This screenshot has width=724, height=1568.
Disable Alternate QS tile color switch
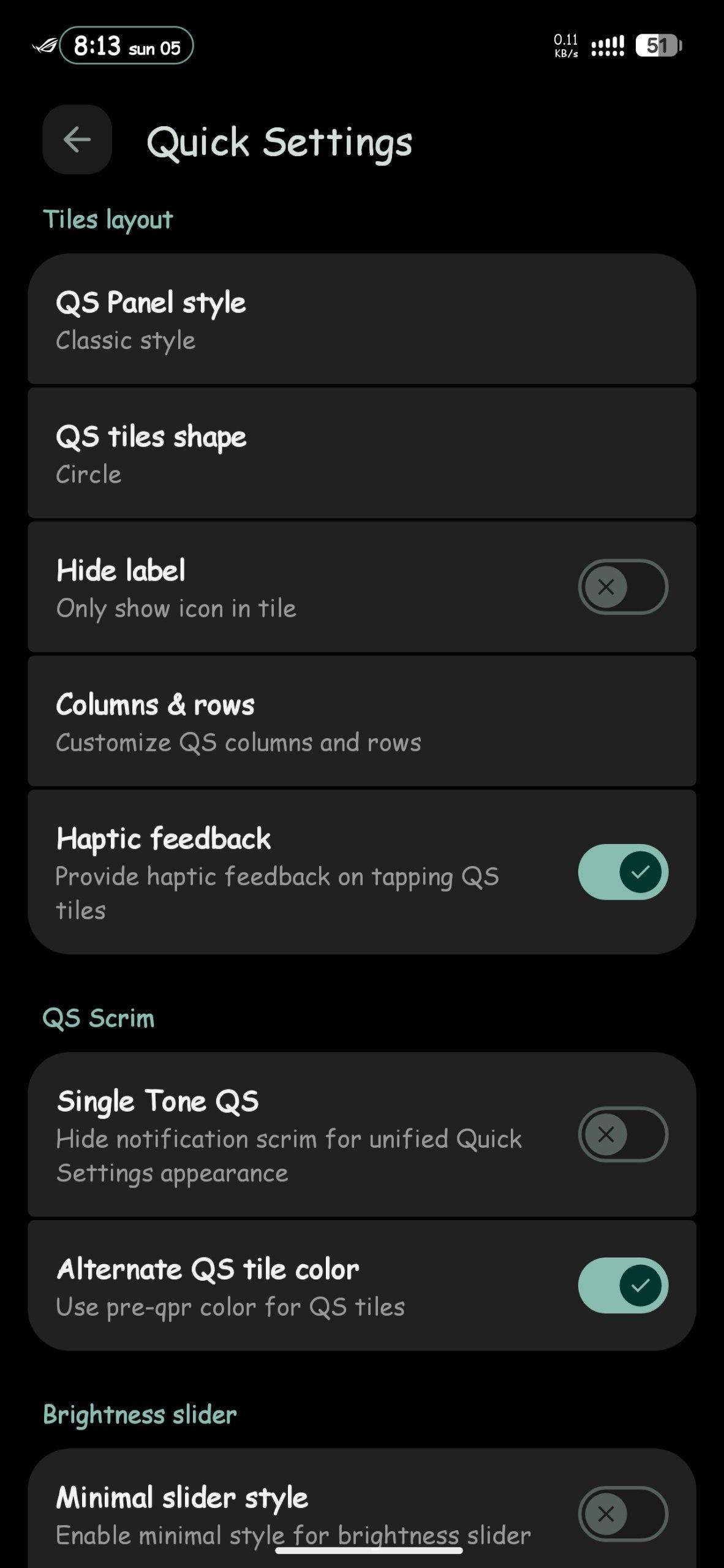click(x=622, y=1285)
